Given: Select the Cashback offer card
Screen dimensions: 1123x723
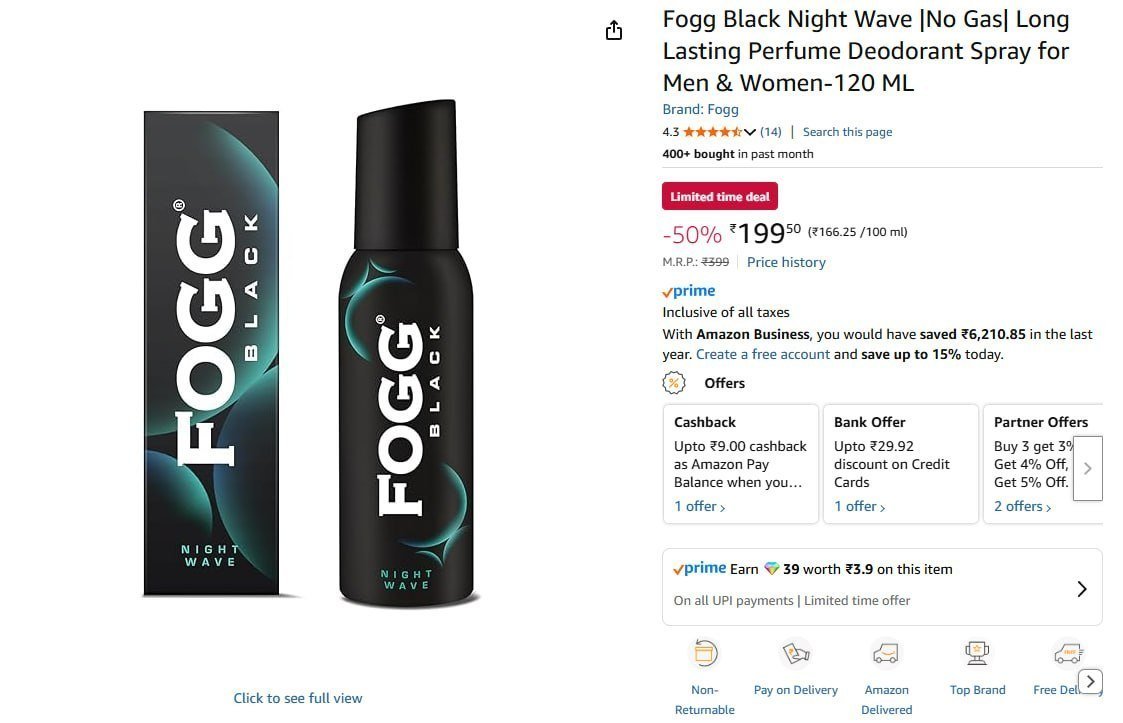Looking at the screenshot, I should (x=740, y=460).
